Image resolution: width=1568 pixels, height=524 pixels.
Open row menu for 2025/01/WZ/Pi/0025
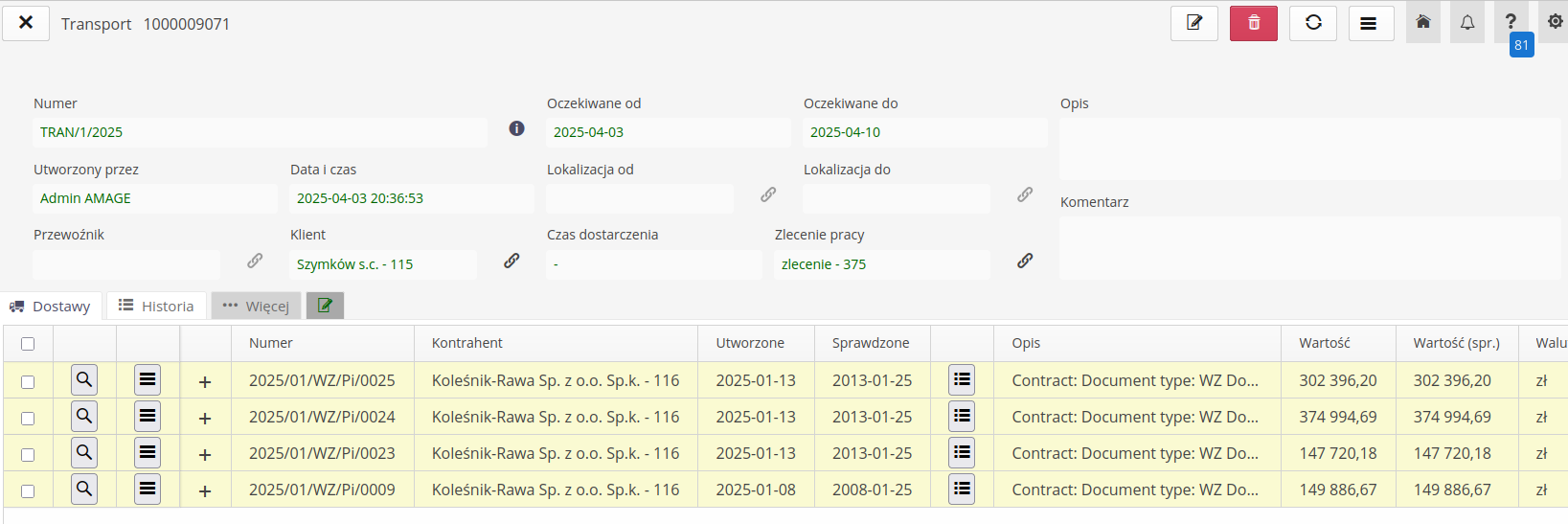click(x=148, y=380)
